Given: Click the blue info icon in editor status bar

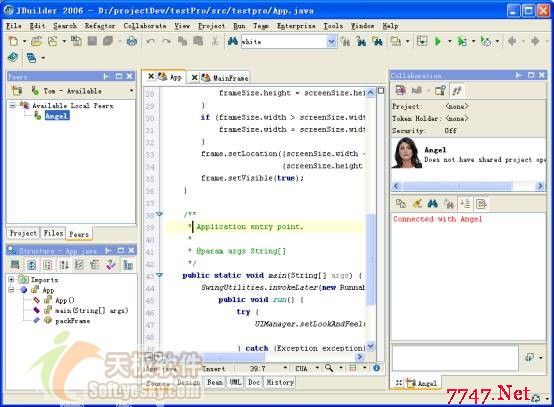Looking at the screenshot, I should point(377,368).
